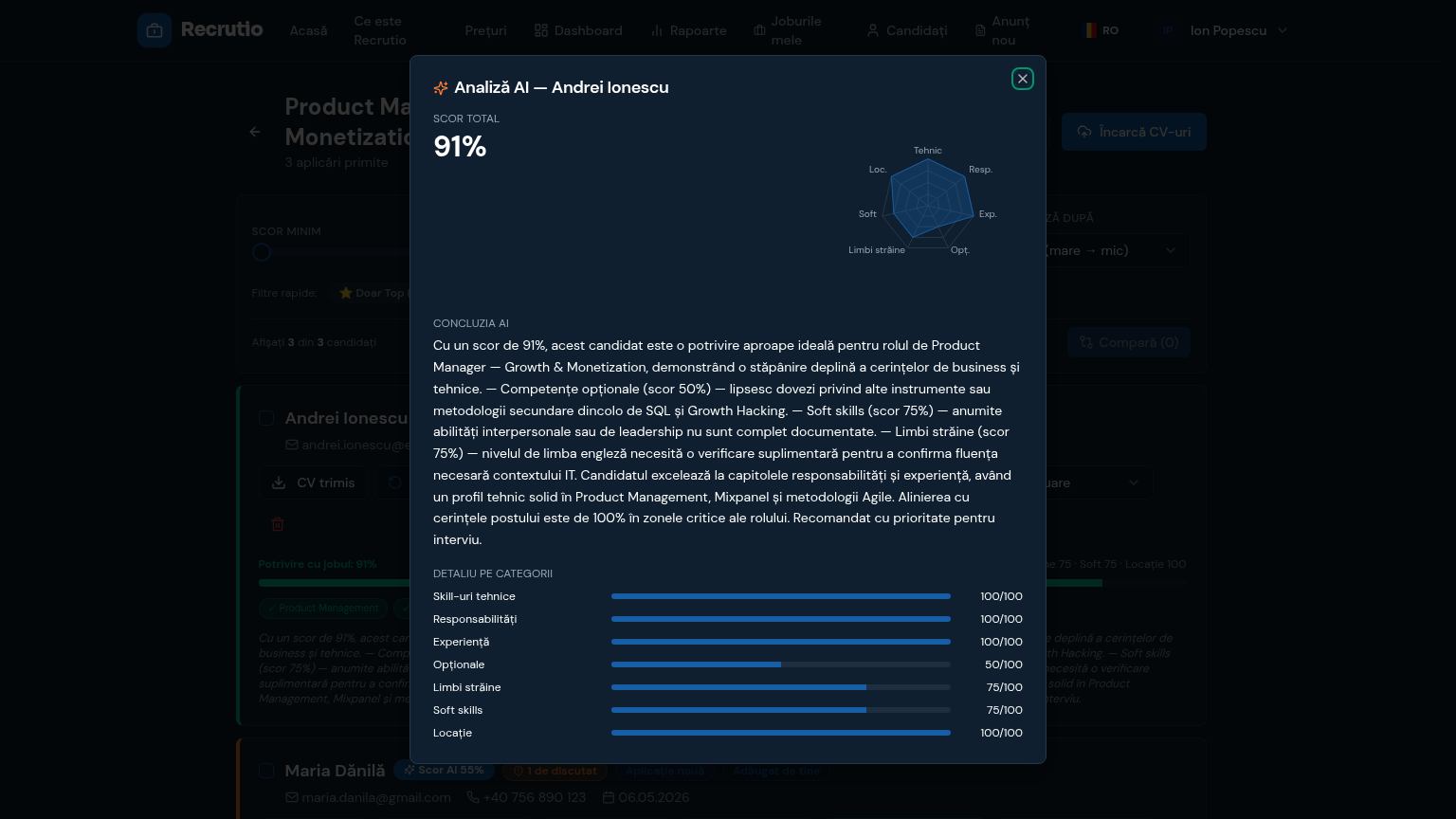Open the Dashboard page
The image size is (1456, 819).
[x=578, y=30]
